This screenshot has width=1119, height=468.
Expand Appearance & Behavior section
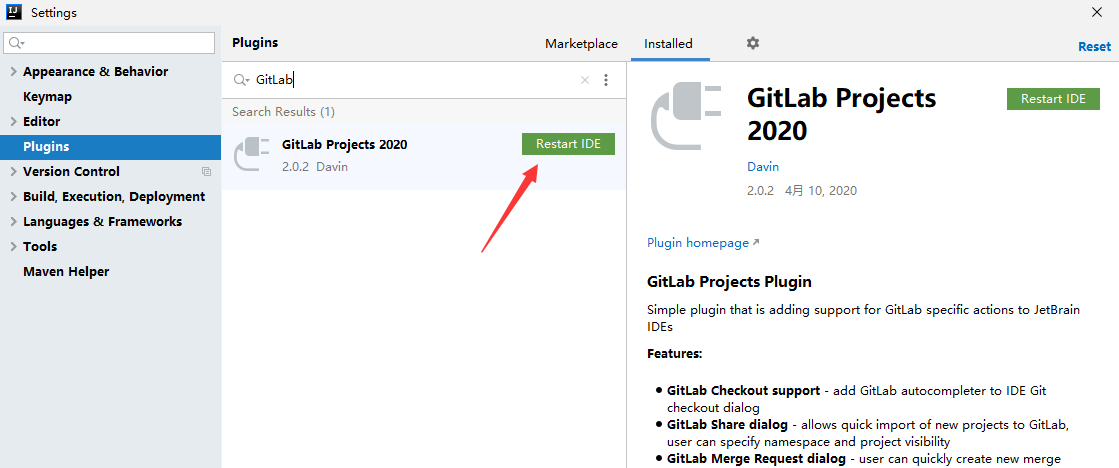pos(14,71)
